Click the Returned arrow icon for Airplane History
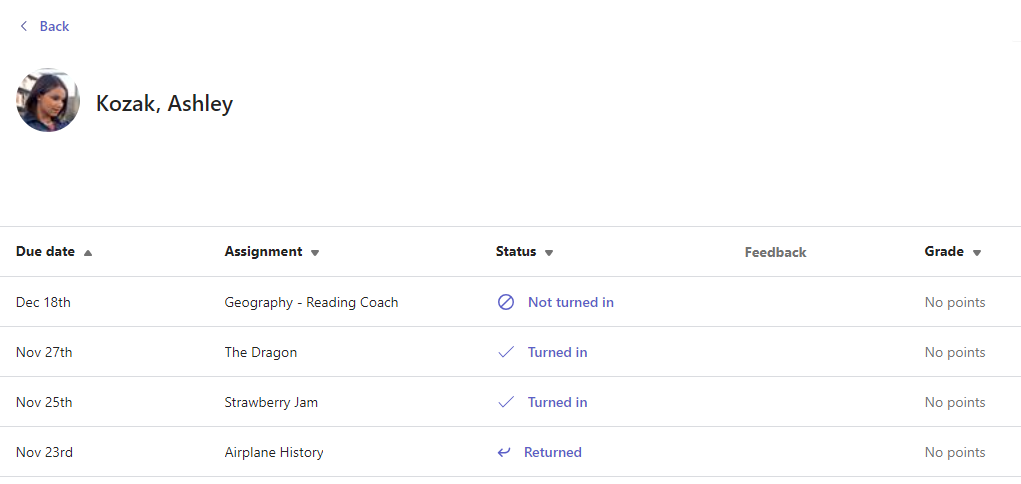This screenshot has height=484, width=1021. point(504,452)
